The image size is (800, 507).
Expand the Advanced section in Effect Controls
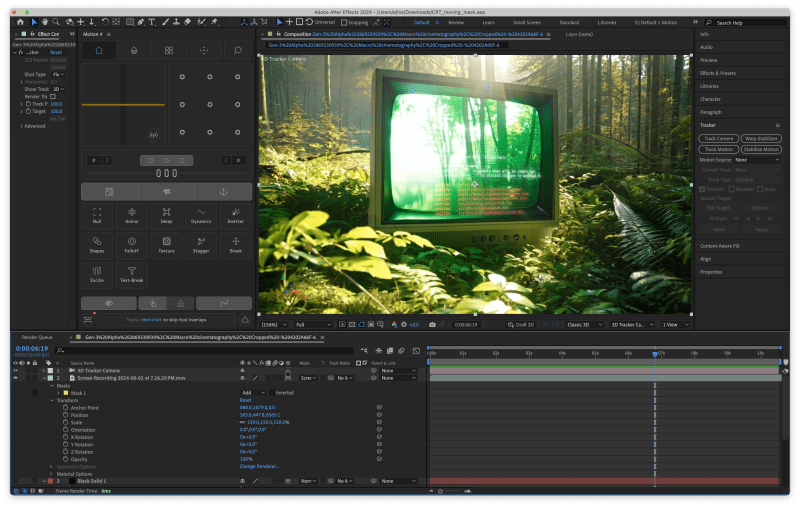[x=21, y=126]
